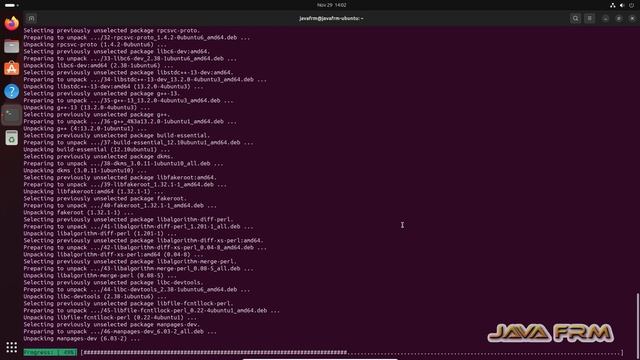
Task: Open the clock and calendar panel
Action: coord(331,5)
